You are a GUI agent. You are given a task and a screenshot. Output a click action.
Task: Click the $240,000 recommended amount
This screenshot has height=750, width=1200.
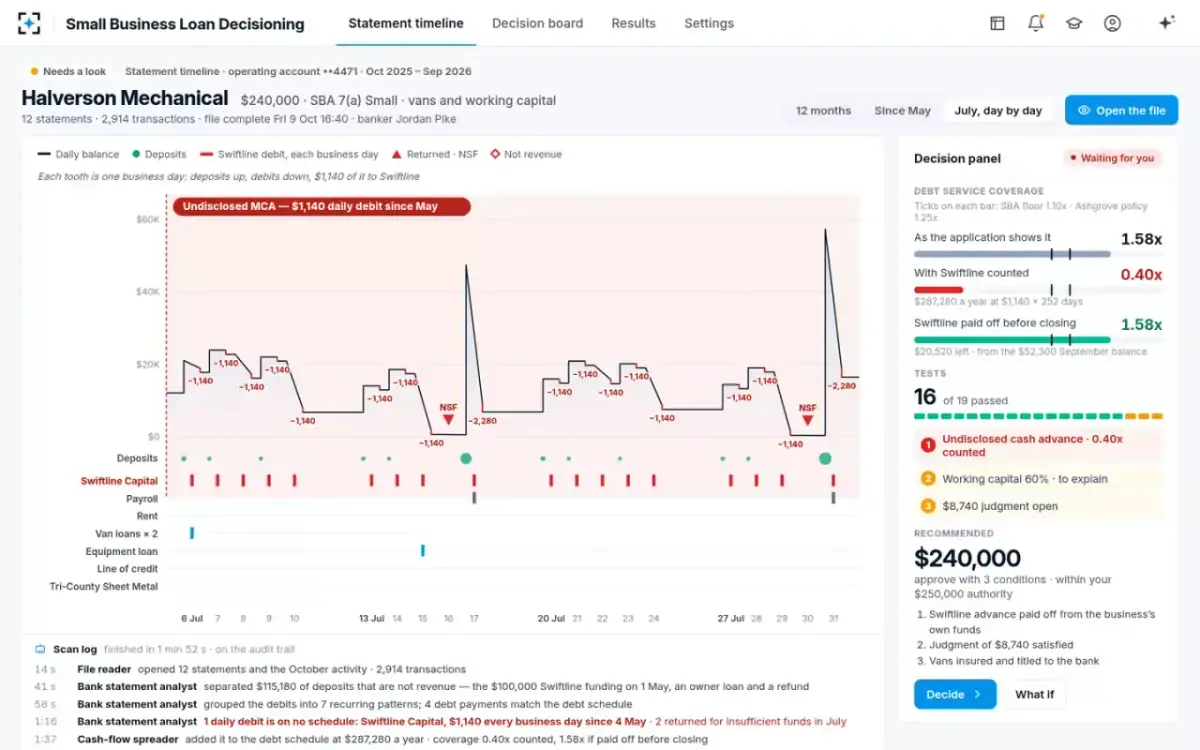click(968, 558)
